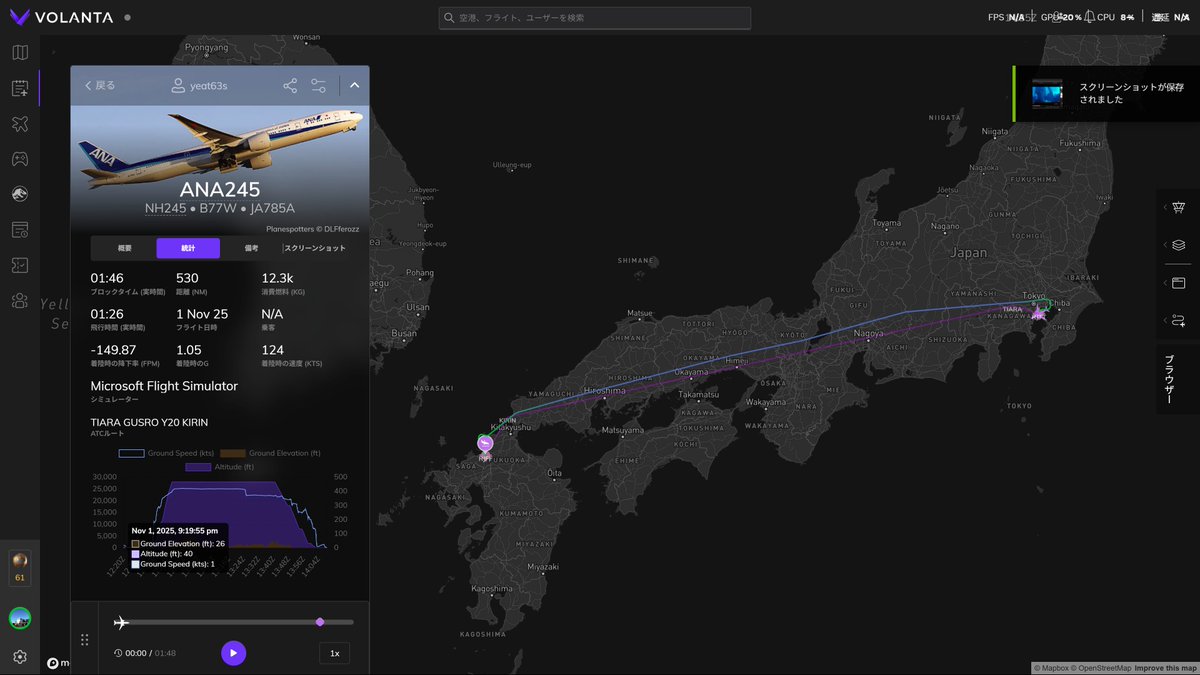The width and height of the screenshot is (1200, 675).
Task: Open the community users sidebar icon
Action: point(20,300)
